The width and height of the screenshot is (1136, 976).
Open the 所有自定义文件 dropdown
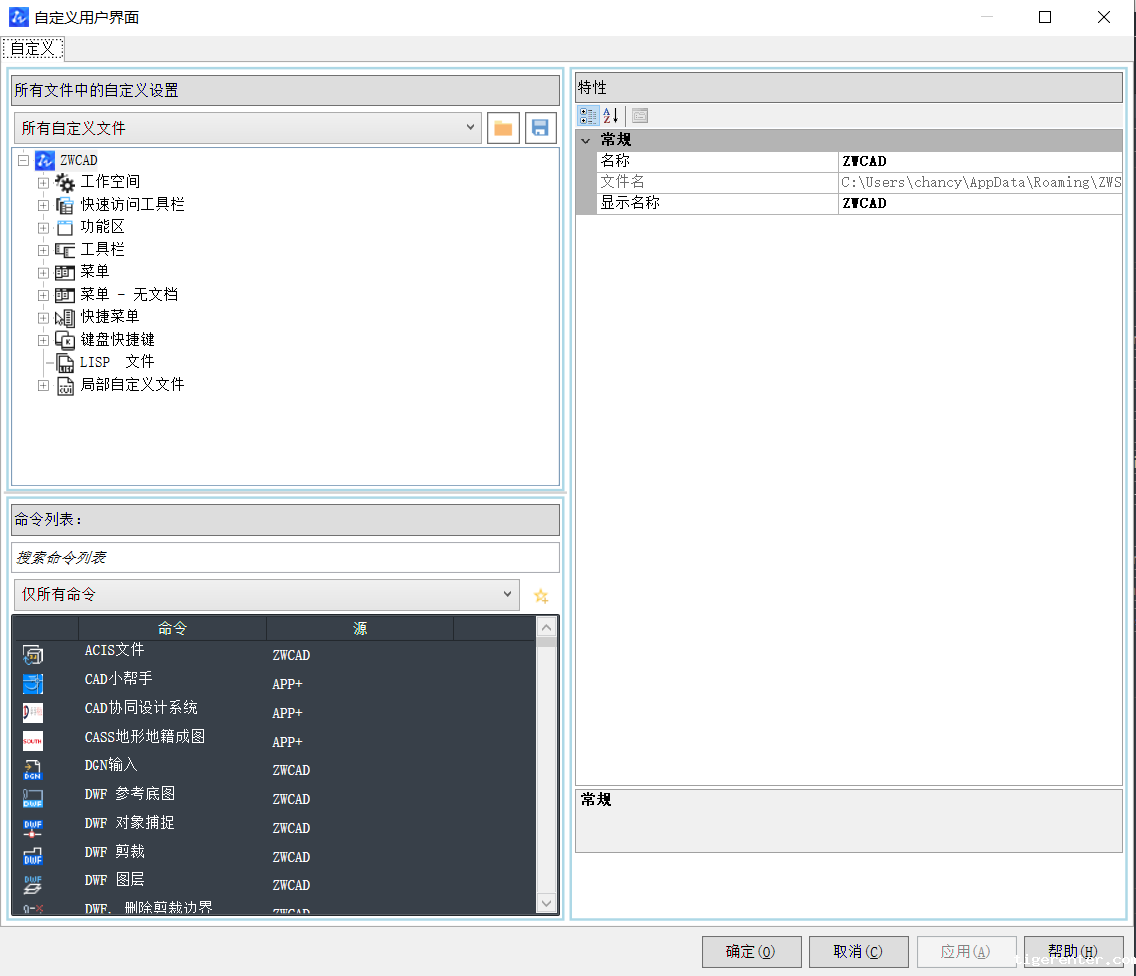pyautogui.click(x=472, y=128)
